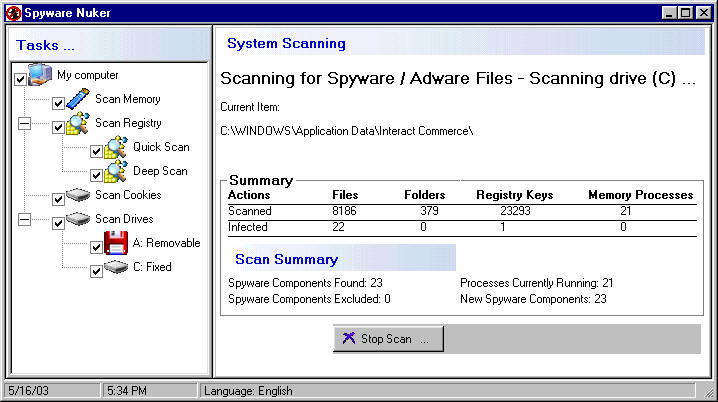Click the Scan Memory RAM stick icon
The image size is (718, 402).
tap(78, 98)
